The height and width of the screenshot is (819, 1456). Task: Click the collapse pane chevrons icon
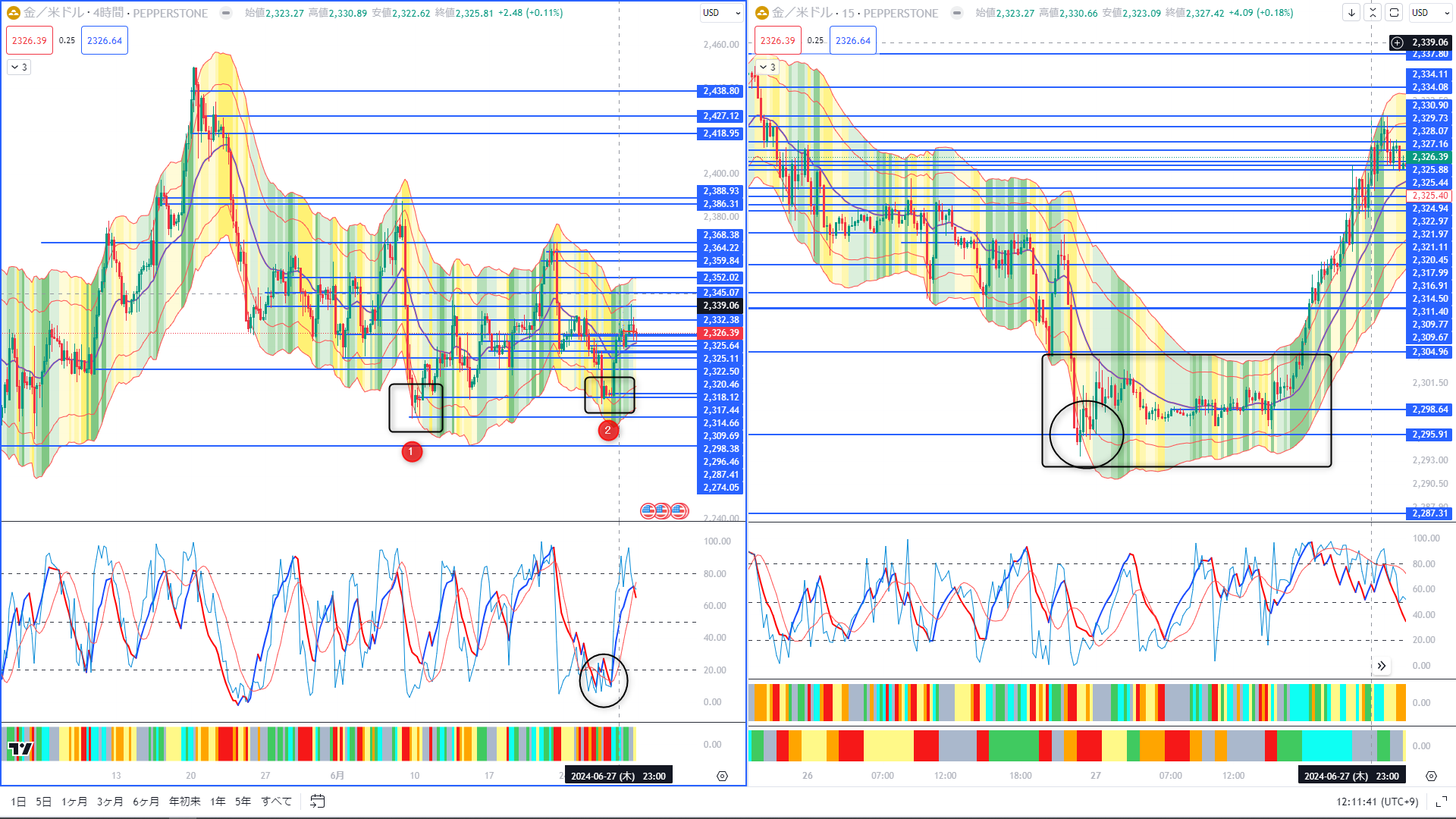[1373, 13]
